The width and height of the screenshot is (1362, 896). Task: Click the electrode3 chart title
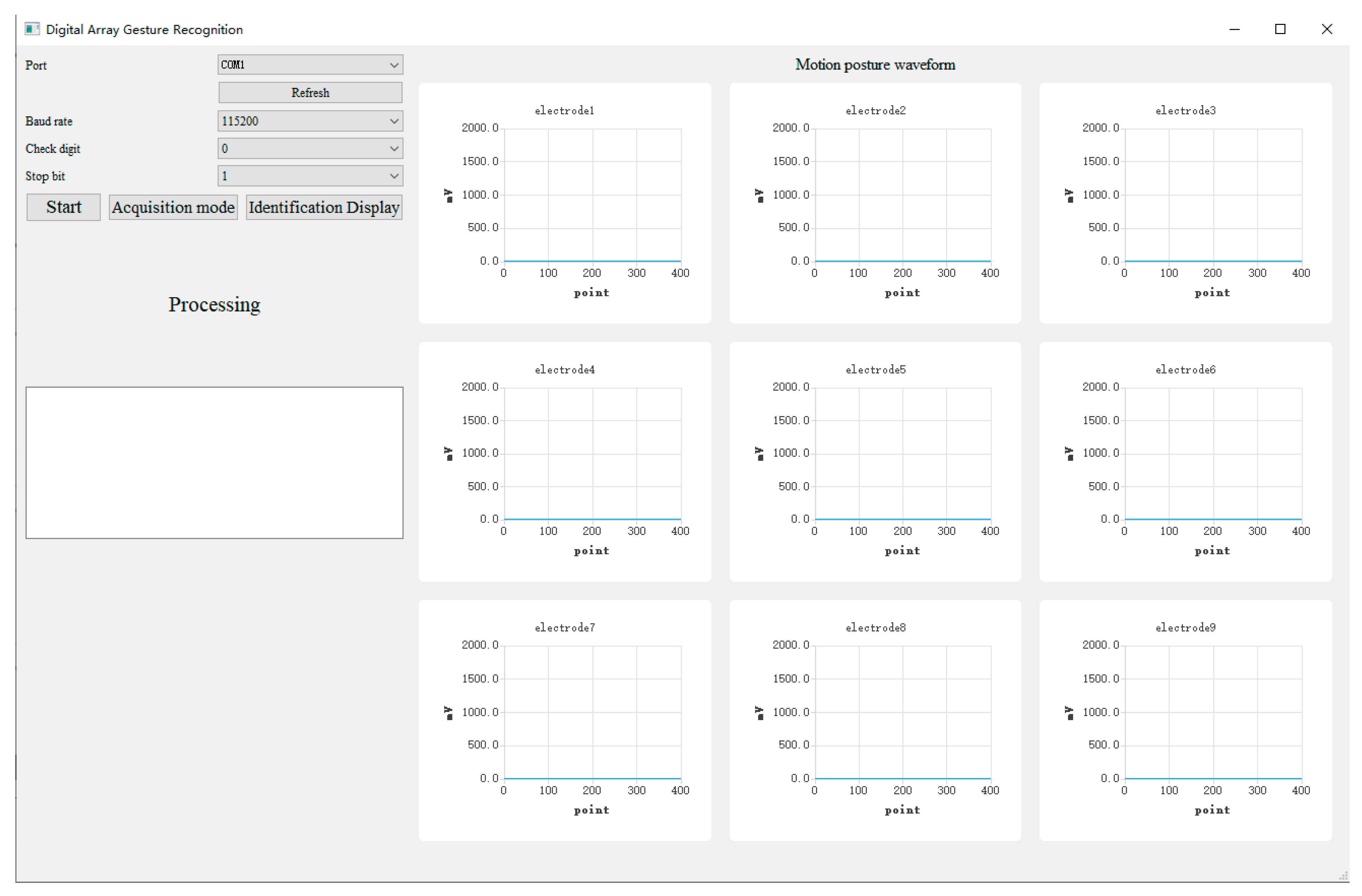click(1185, 110)
